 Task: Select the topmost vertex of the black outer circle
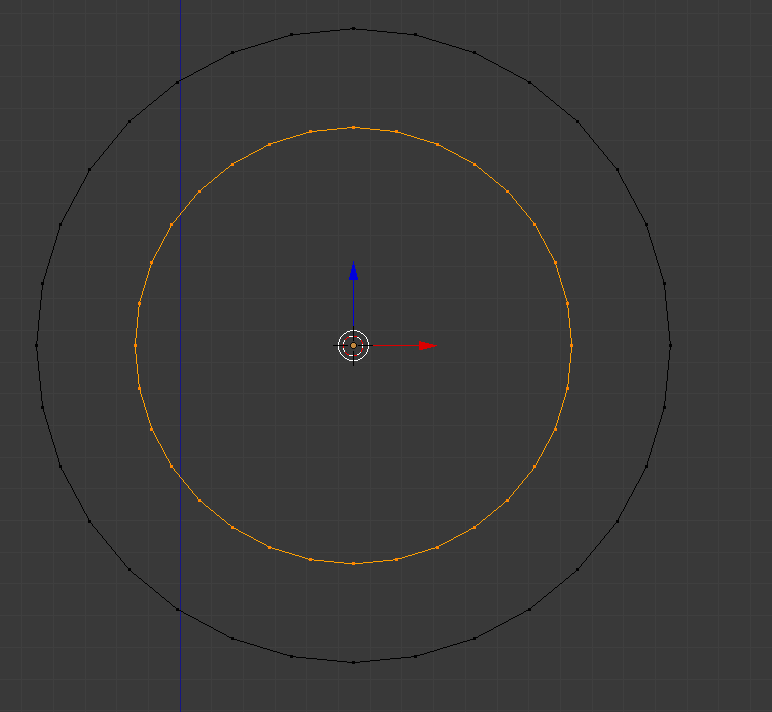click(354, 29)
